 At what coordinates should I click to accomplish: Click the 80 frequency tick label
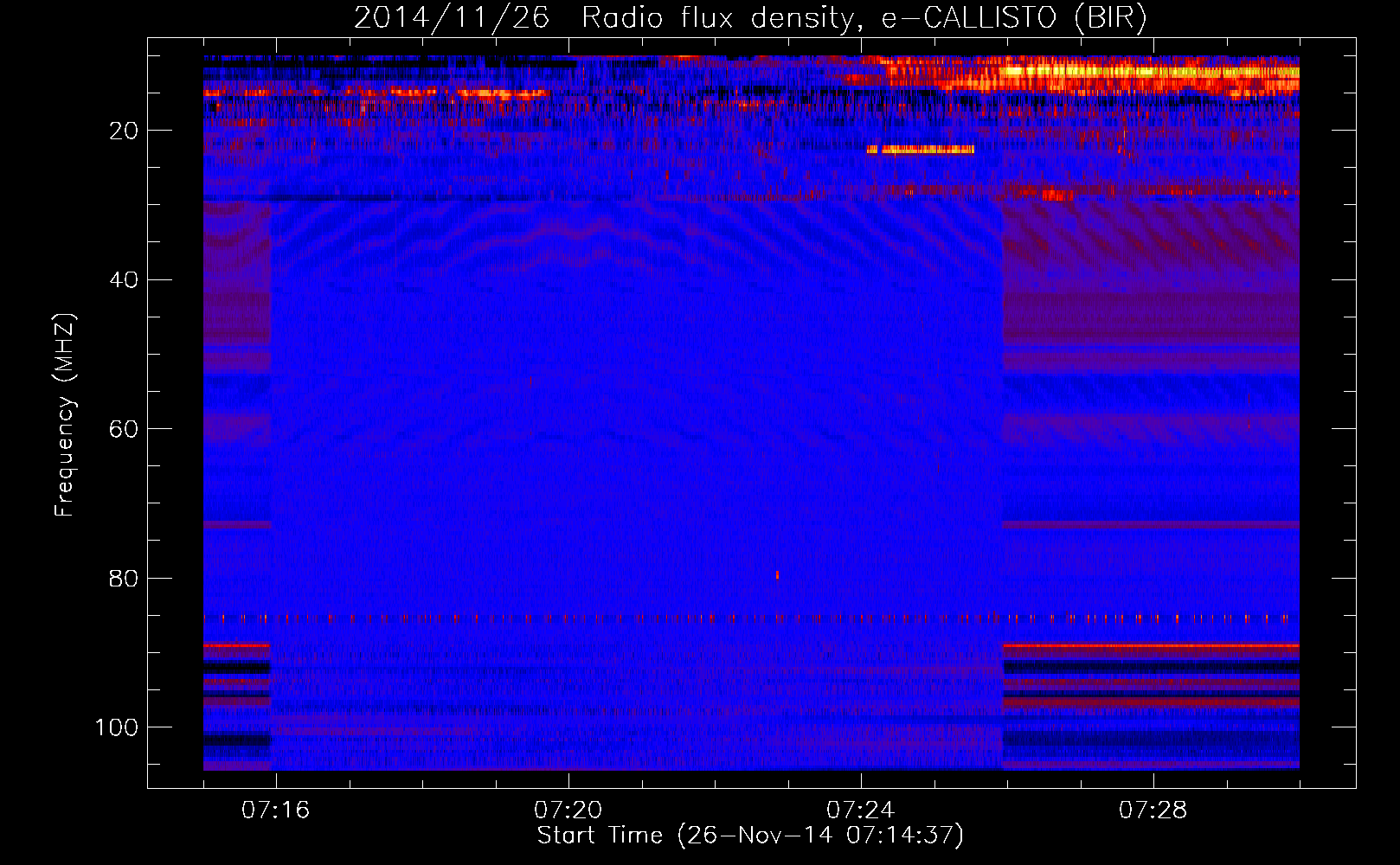[x=124, y=579]
